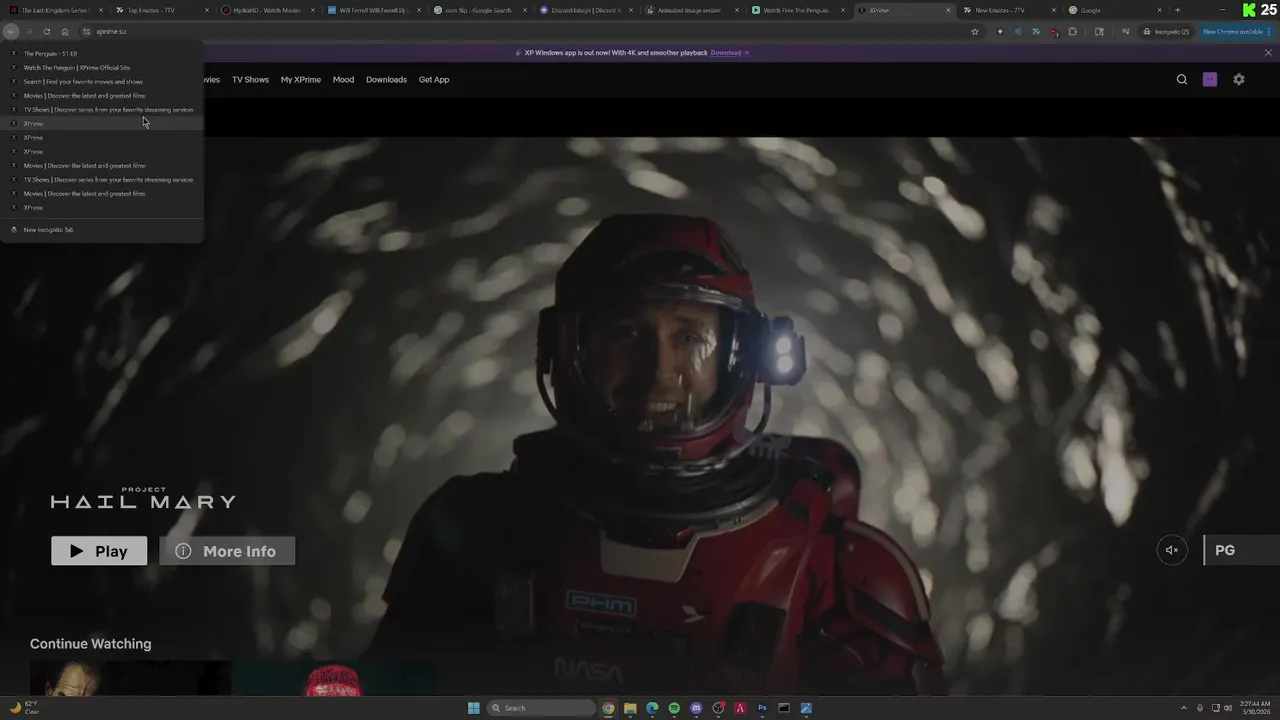Open Chrome from the taskbar
Screen dimensions: 1280x720
pyautogui.click(x=608, y=708)
